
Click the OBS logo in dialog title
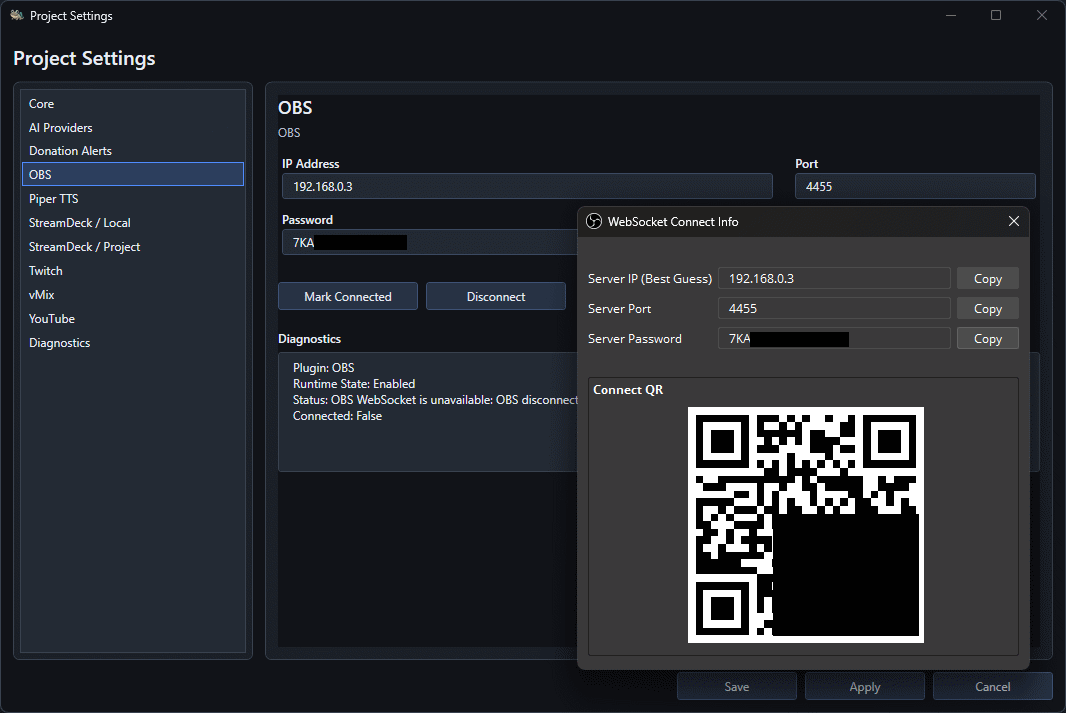[x=594, y=222]
